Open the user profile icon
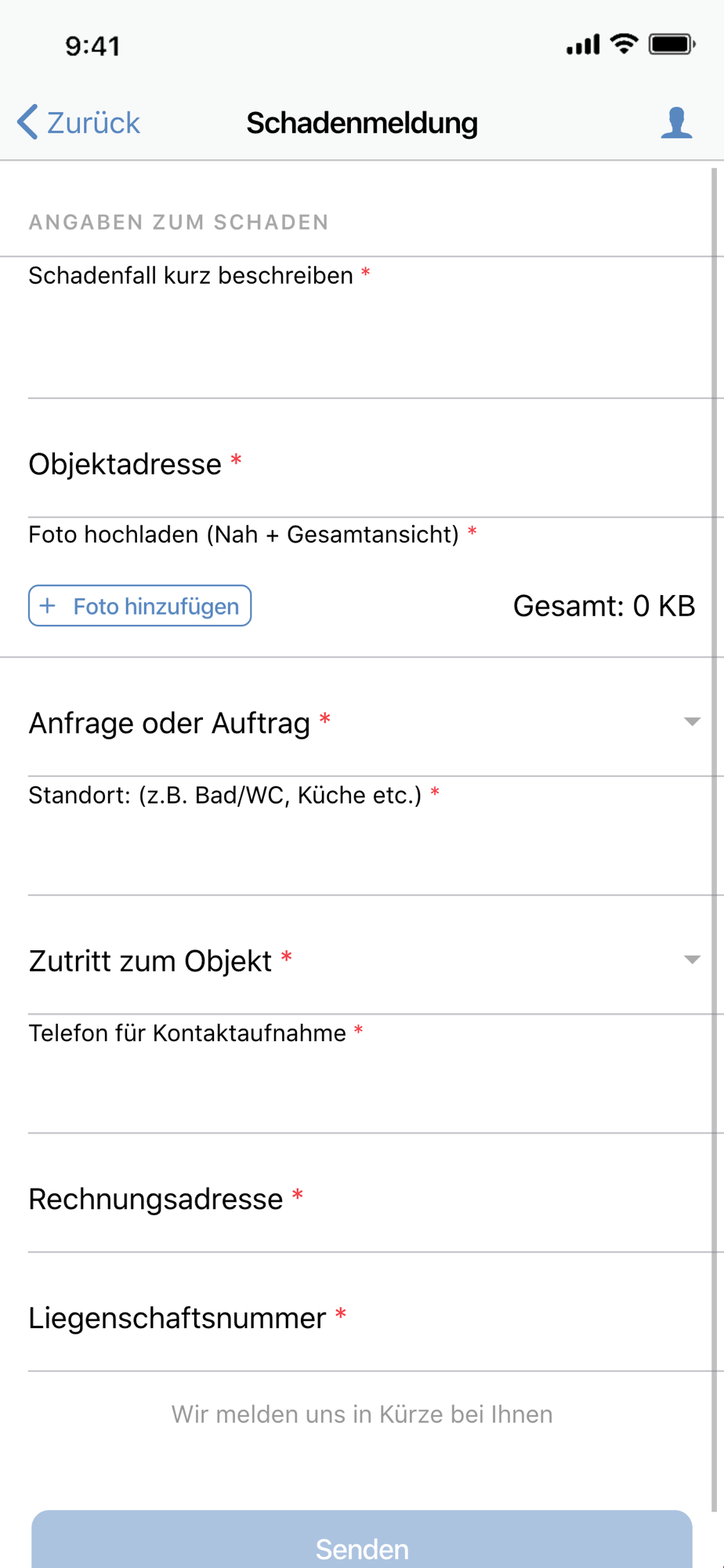Screen dimensions: 724x1568 (x=675, y=123)
